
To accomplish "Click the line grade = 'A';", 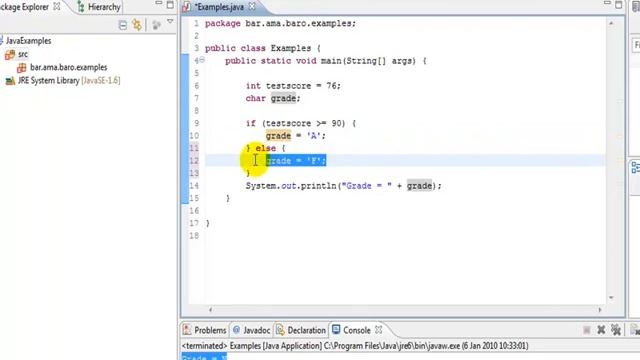I will [296, 136].
